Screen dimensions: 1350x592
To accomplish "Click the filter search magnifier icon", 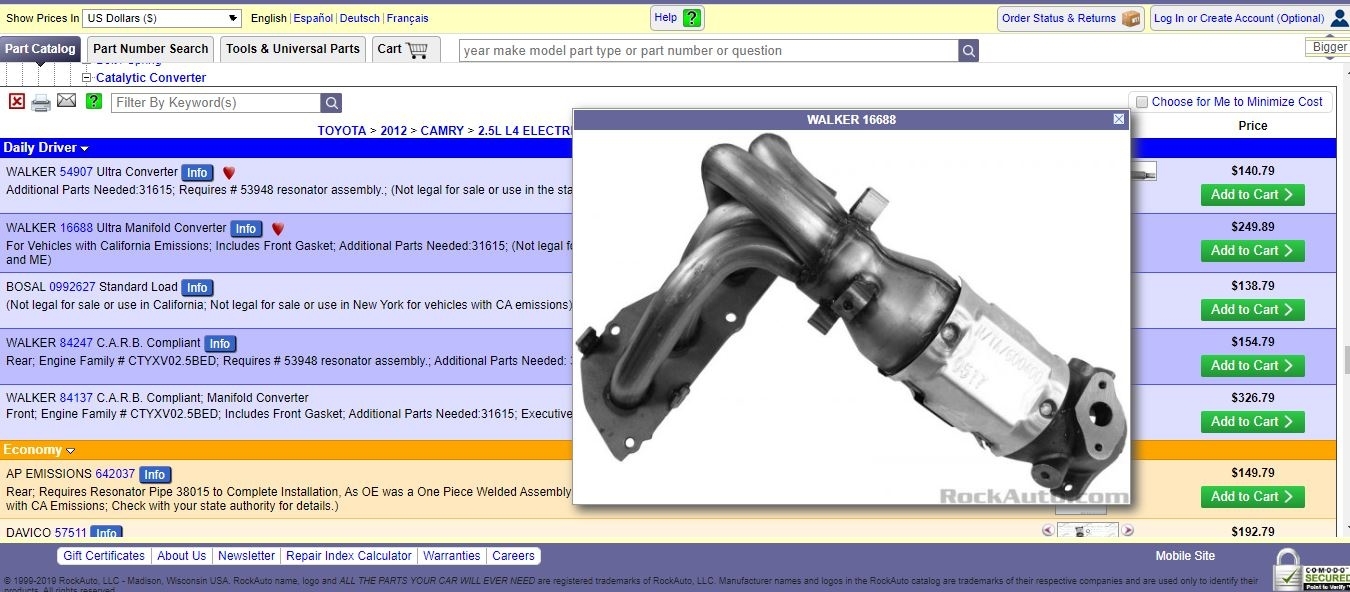I will click(x=331, y=103).
